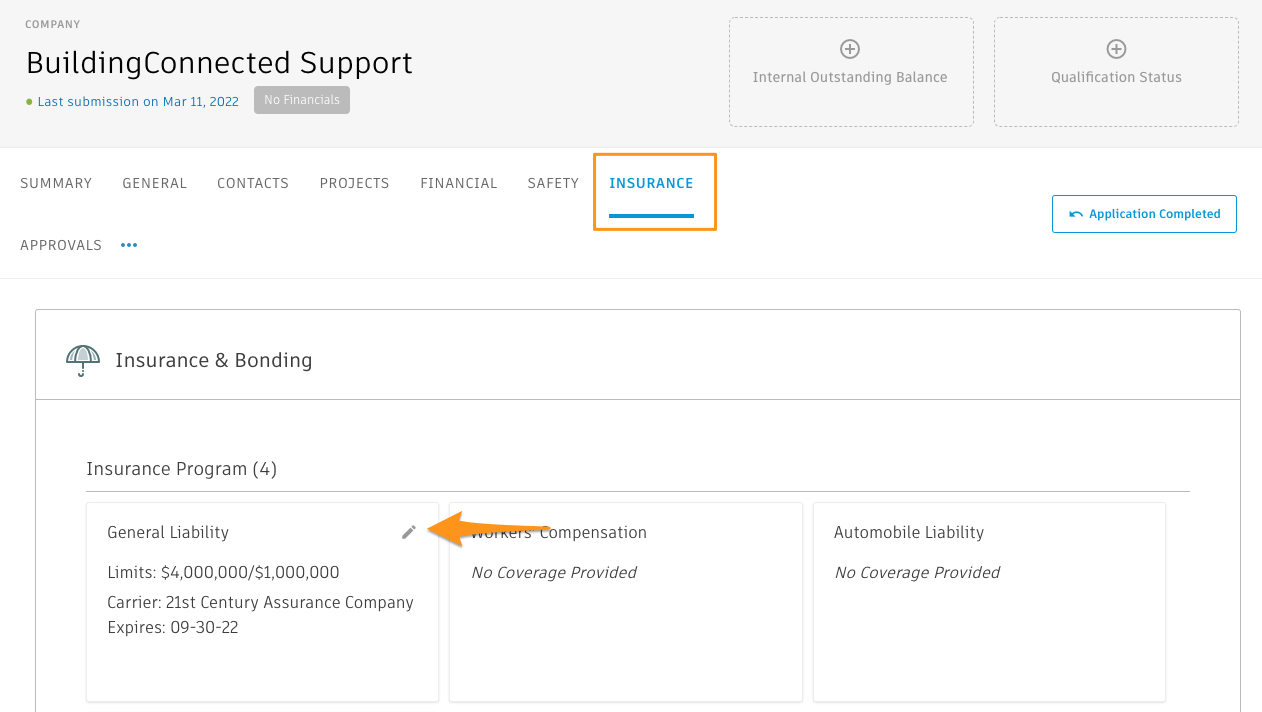The image size is (1262, 712).
Task: Select the Insurance tab
Action: (x=651, y=183)
